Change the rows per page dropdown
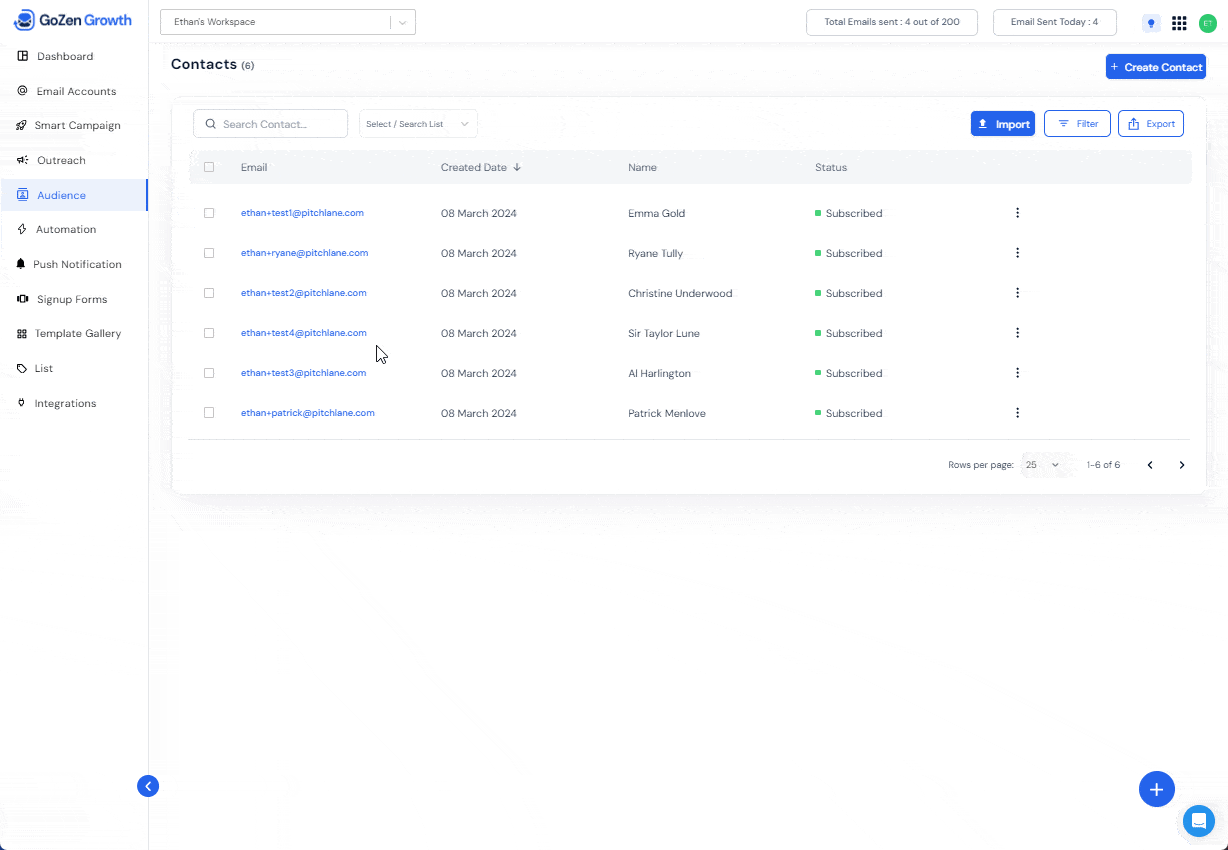Viewport: 1228px width, 850px height. (x=1042, y=465)
